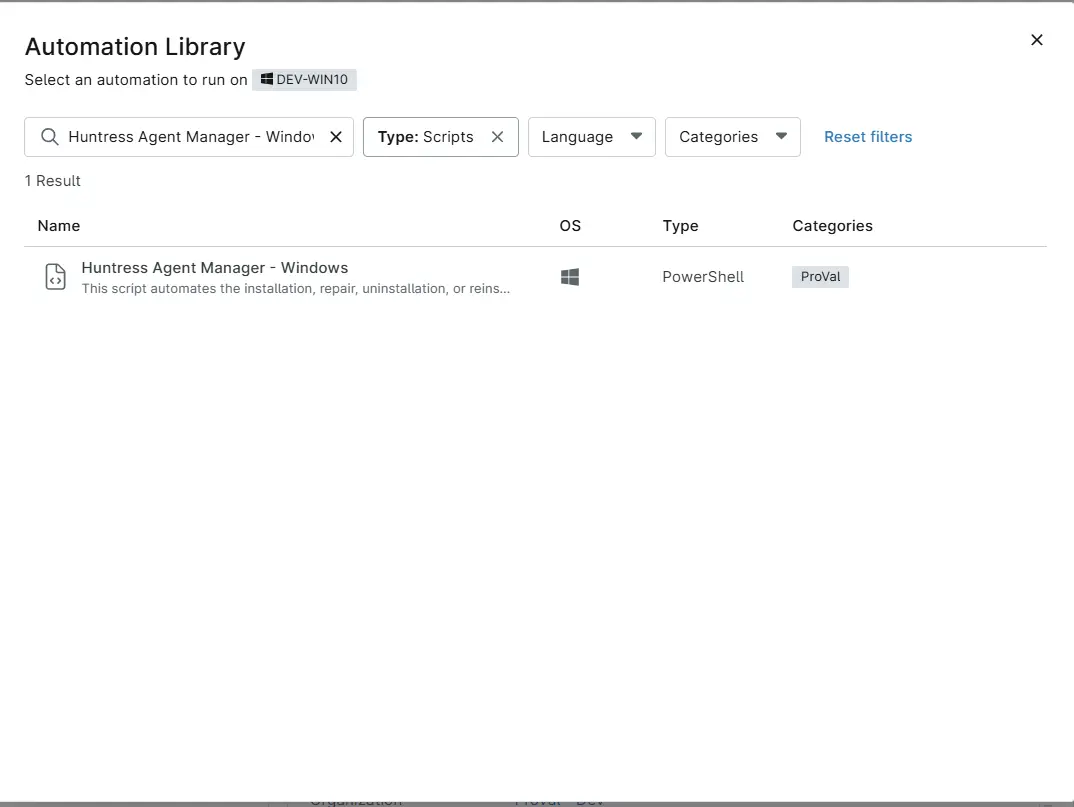The image size is (1074, 807).
Task: Close the Automation Library dialog
Action: 1036,40
